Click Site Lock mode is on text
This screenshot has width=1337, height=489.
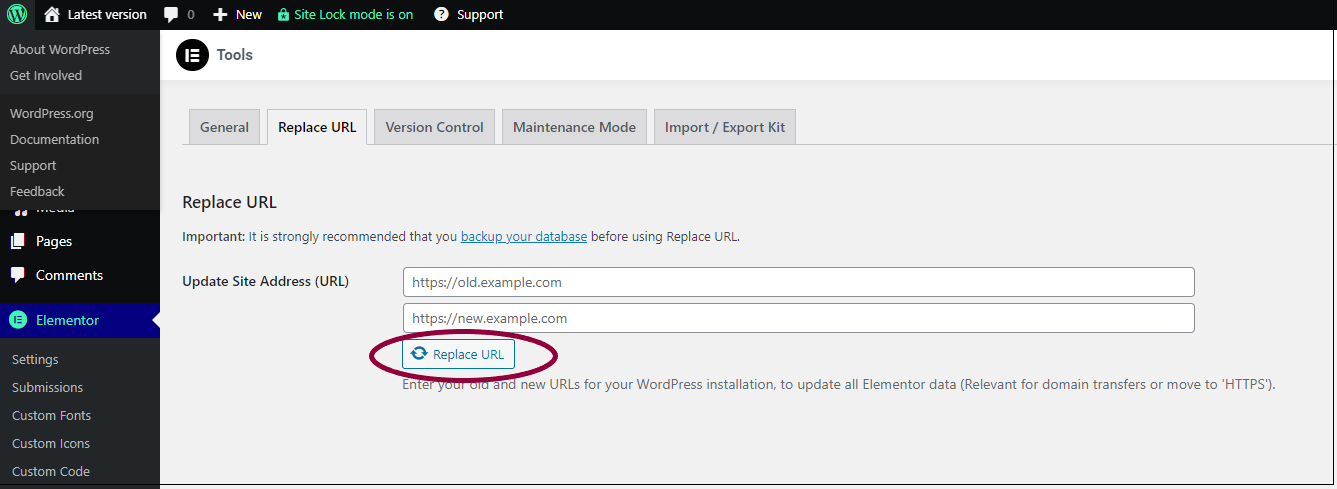point(354,15)
